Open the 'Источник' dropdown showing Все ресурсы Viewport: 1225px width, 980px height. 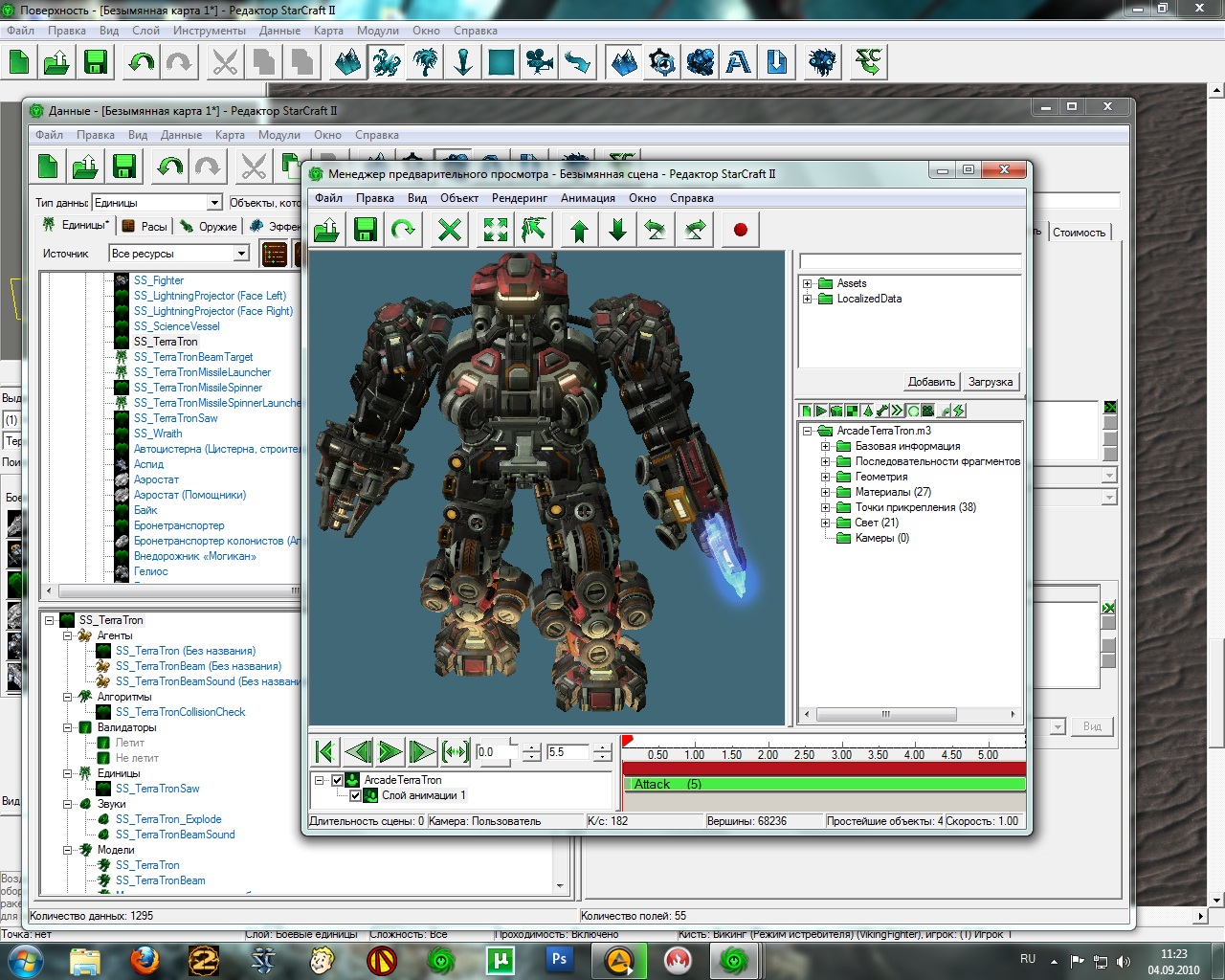pos(241,254)
